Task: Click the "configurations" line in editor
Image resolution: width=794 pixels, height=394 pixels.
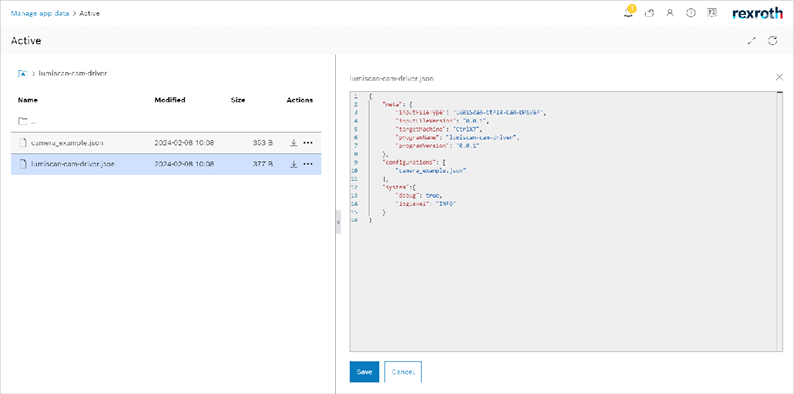Action: (x=413, y=163)
